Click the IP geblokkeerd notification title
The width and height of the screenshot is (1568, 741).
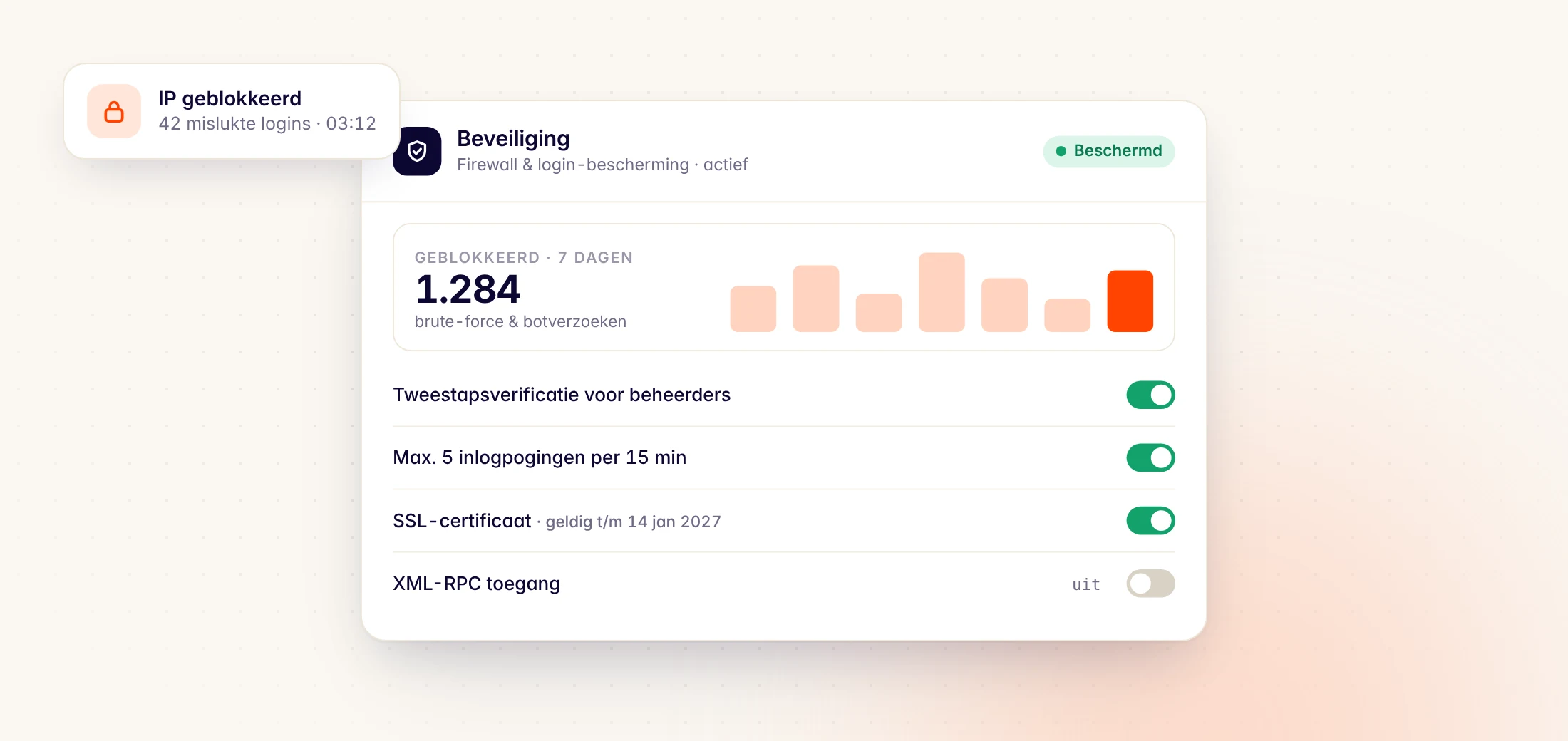point(229,98)
